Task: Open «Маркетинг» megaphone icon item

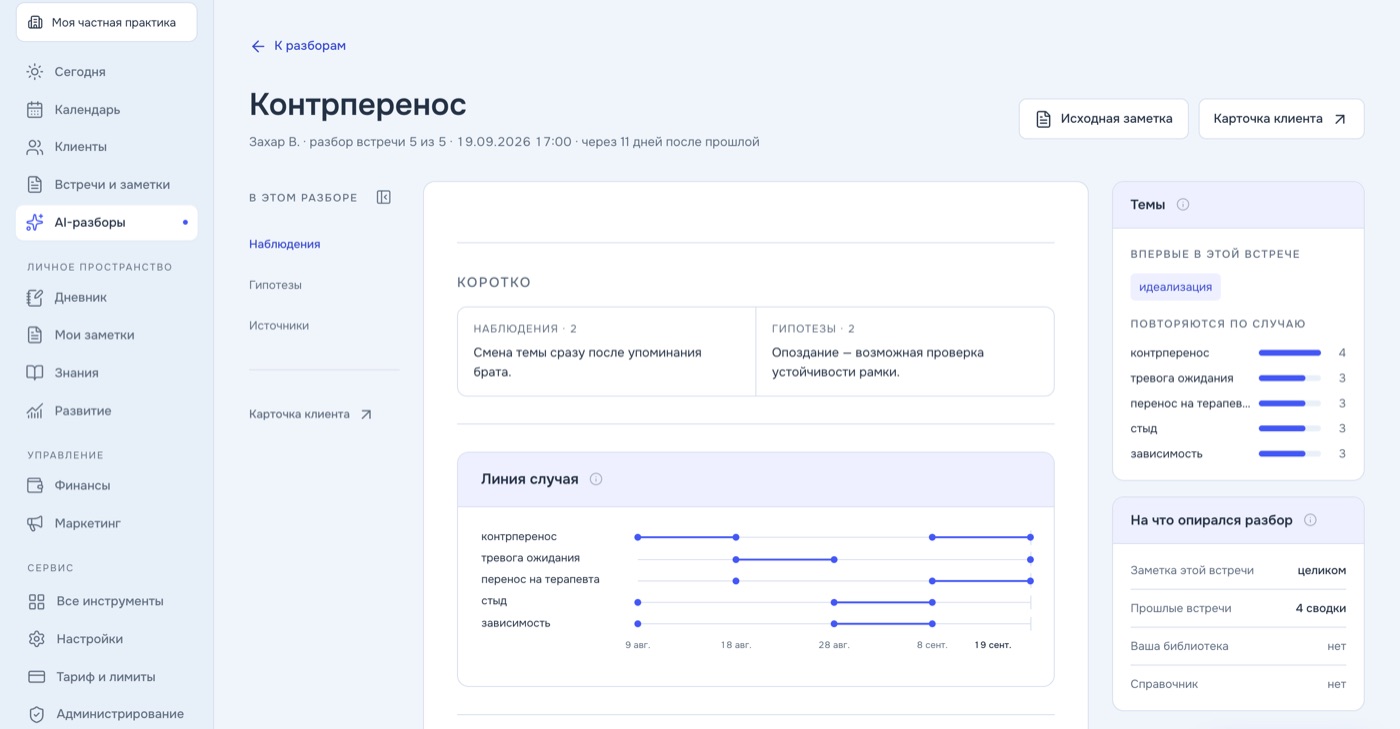Action: click(35, 523)
